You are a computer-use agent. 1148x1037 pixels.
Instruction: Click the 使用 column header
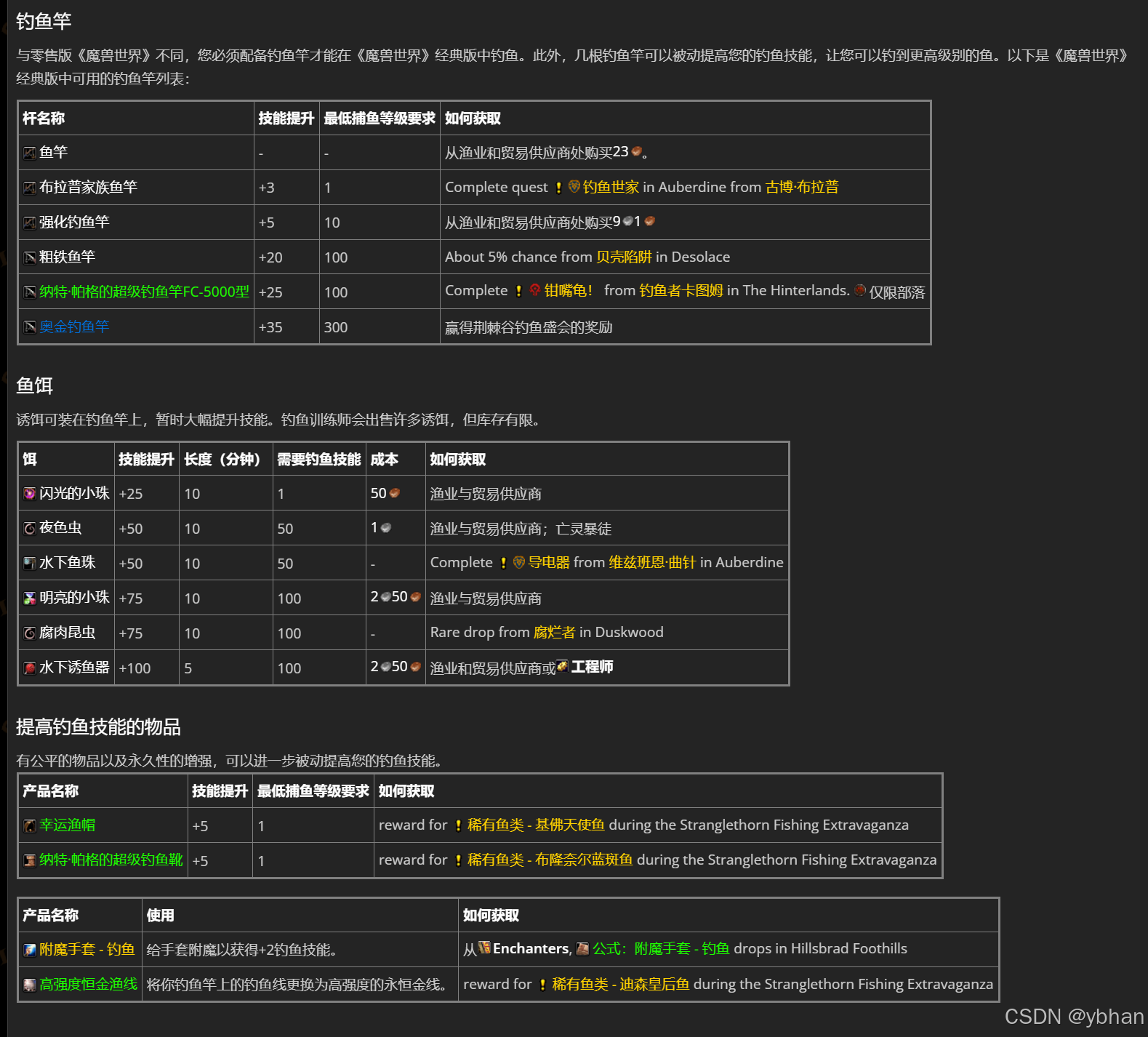(x=161, y=916)
